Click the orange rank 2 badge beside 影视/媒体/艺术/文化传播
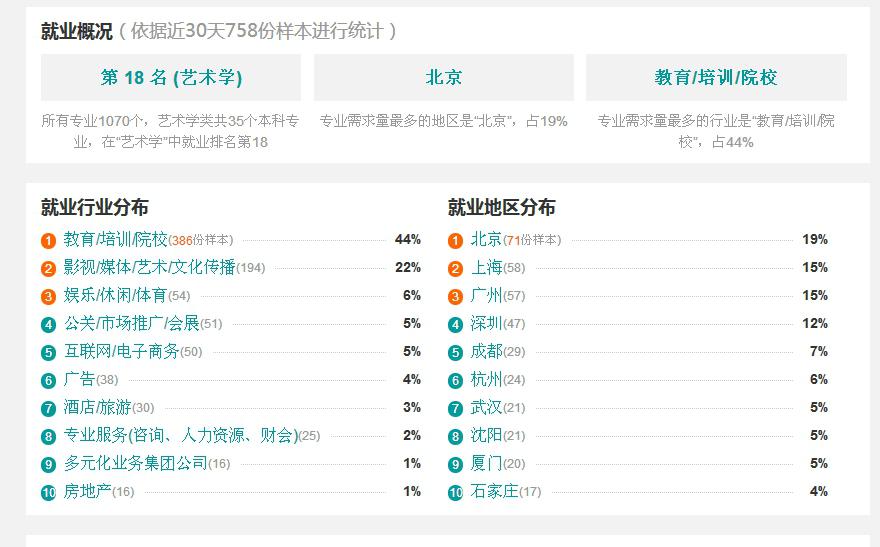Image resolution: width=880 pixels, height=547 pixels. click(x=48, y=268)
